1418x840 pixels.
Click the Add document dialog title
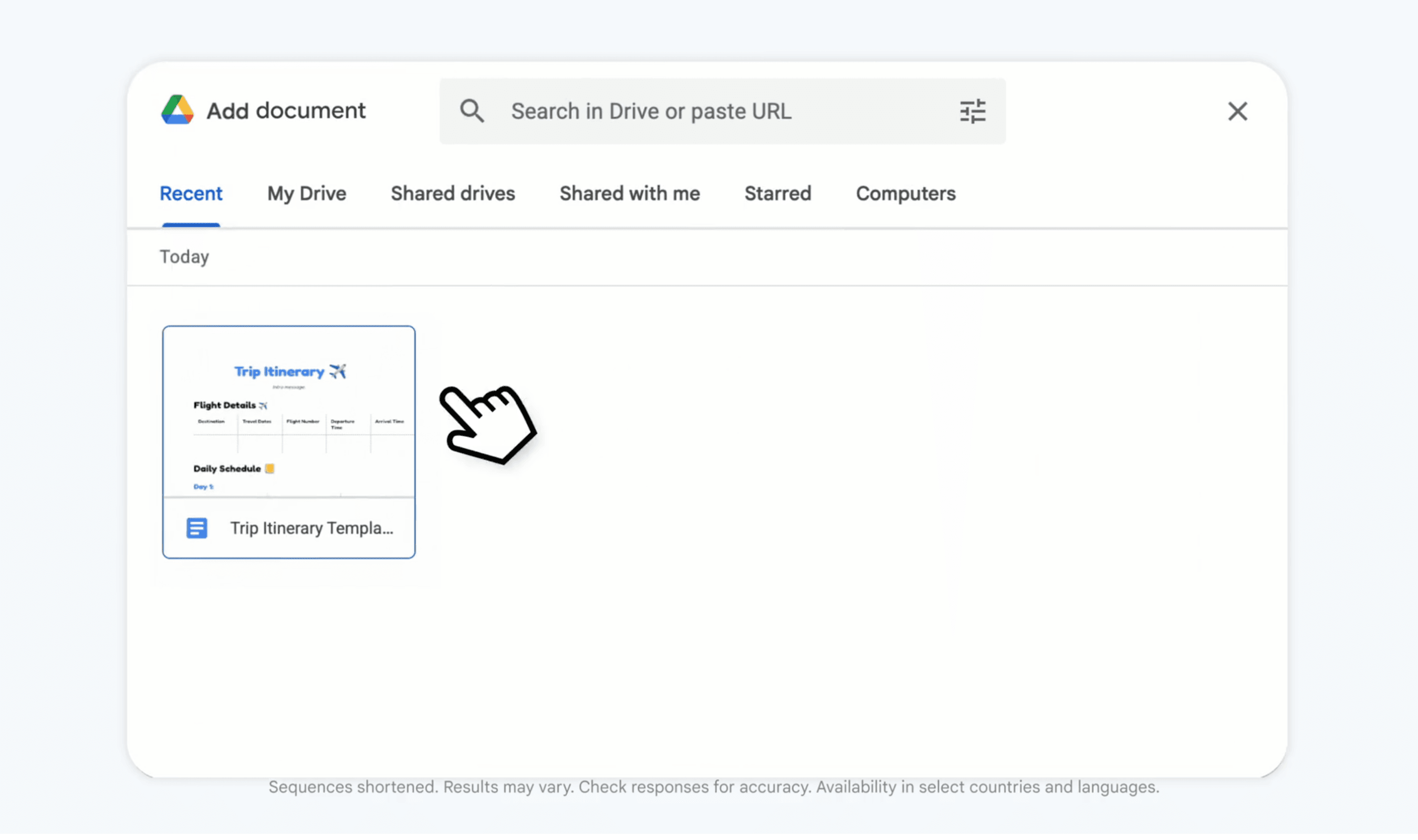(286, 111)
